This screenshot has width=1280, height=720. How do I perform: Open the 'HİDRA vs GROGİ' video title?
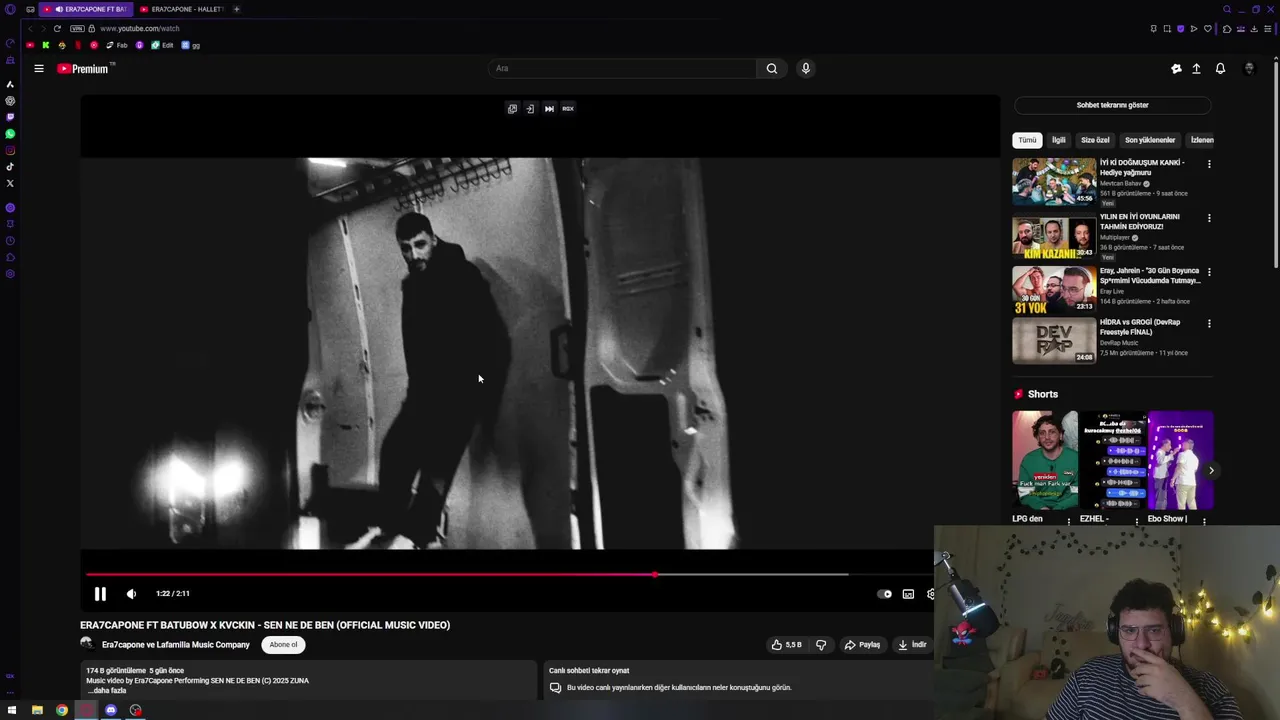(x=1140, y=327)
